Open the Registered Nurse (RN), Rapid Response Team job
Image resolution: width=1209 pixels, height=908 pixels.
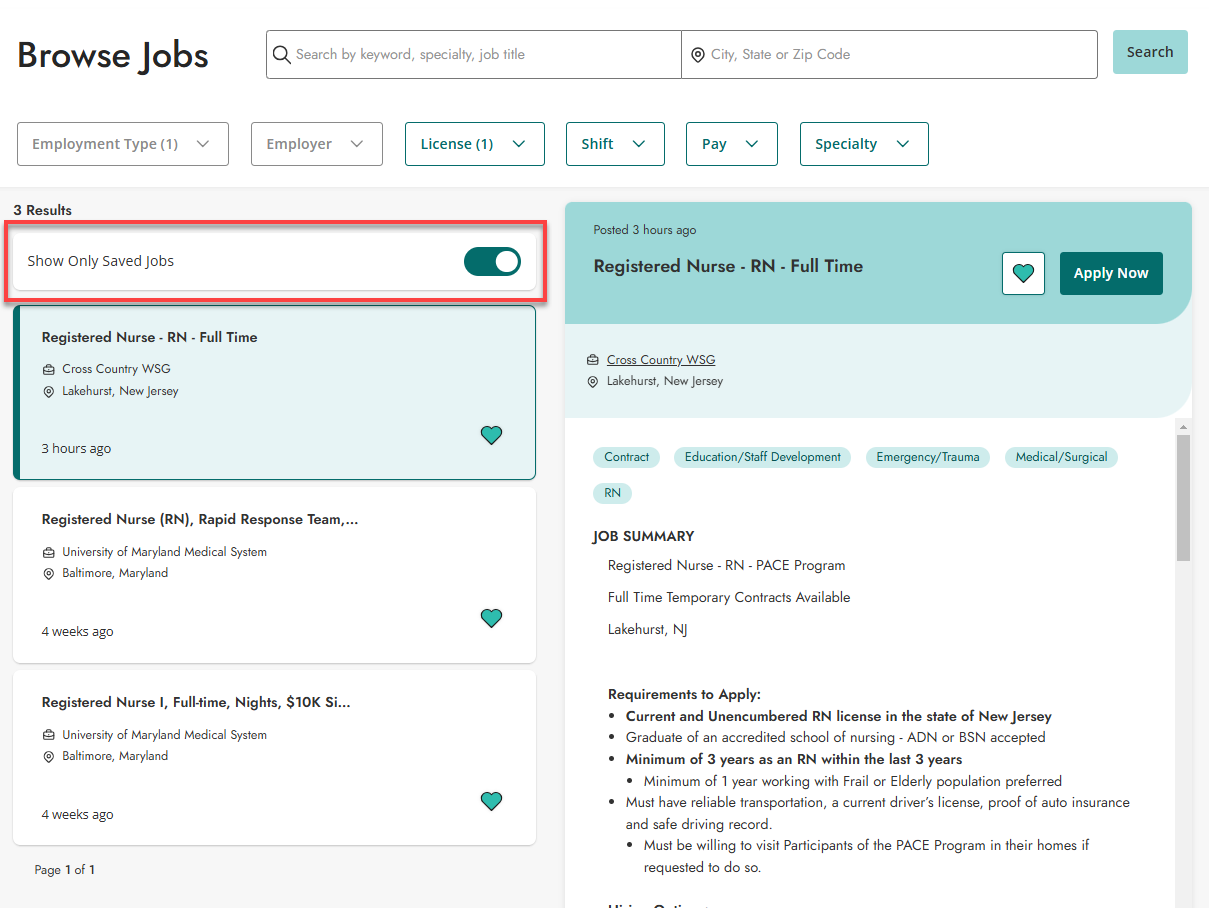click(275, 576)
